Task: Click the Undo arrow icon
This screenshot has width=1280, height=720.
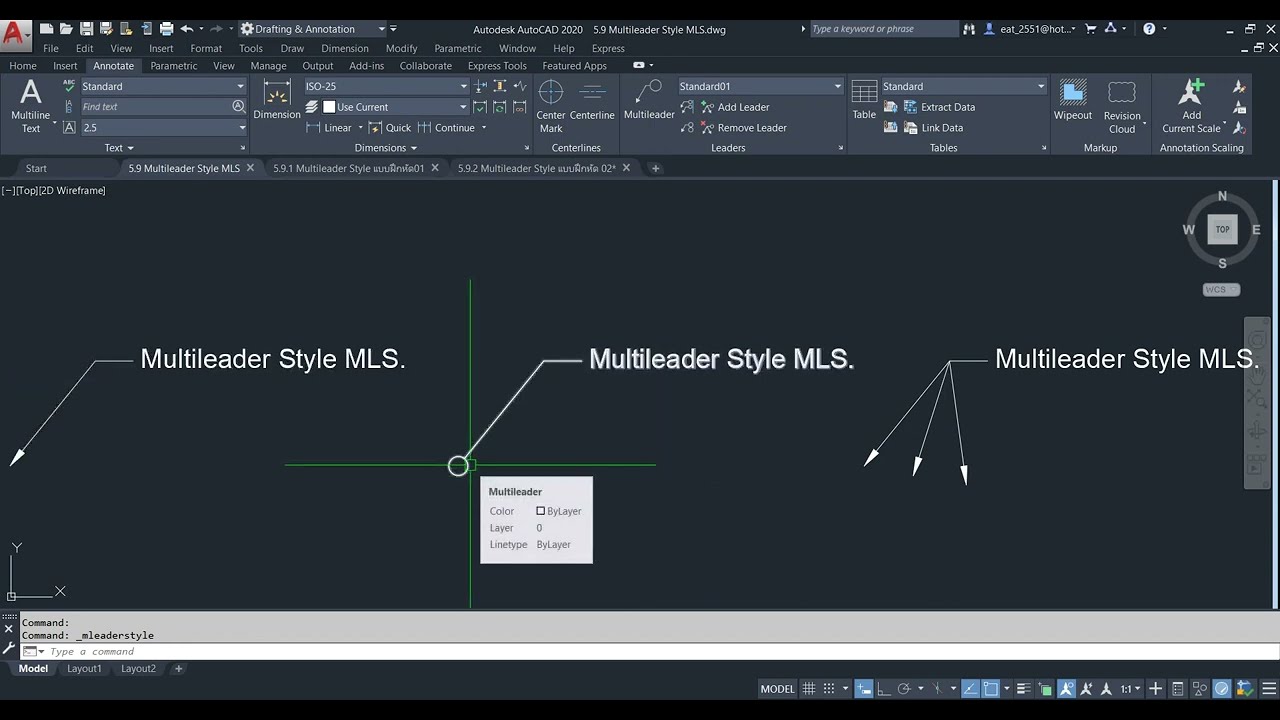Action: pos(186,29)
